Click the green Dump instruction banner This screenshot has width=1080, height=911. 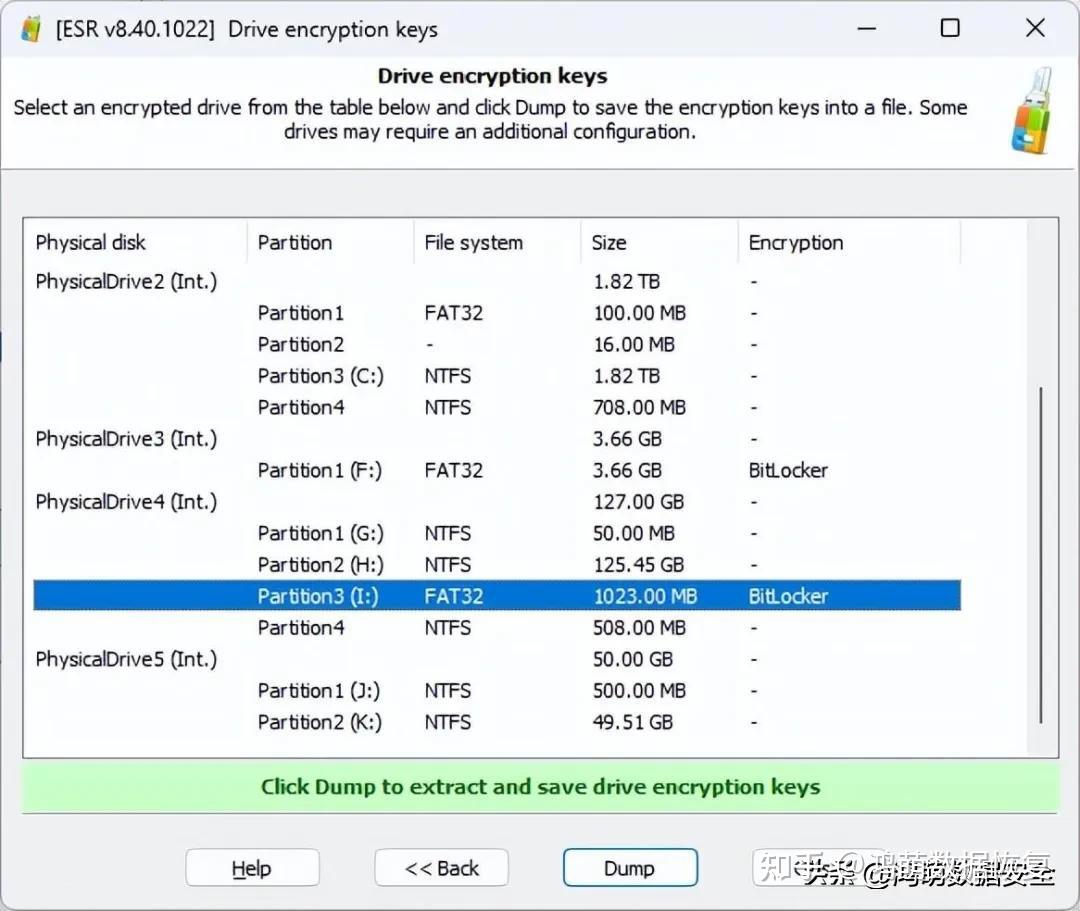[540, 786]
